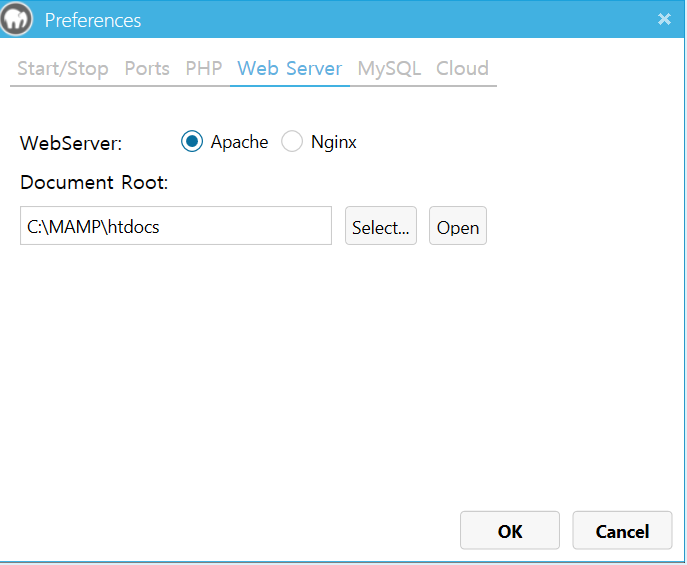Choose Nginx as the web server
The width and height of the screenshot is (687, 565).
click(x=292, y=141)
